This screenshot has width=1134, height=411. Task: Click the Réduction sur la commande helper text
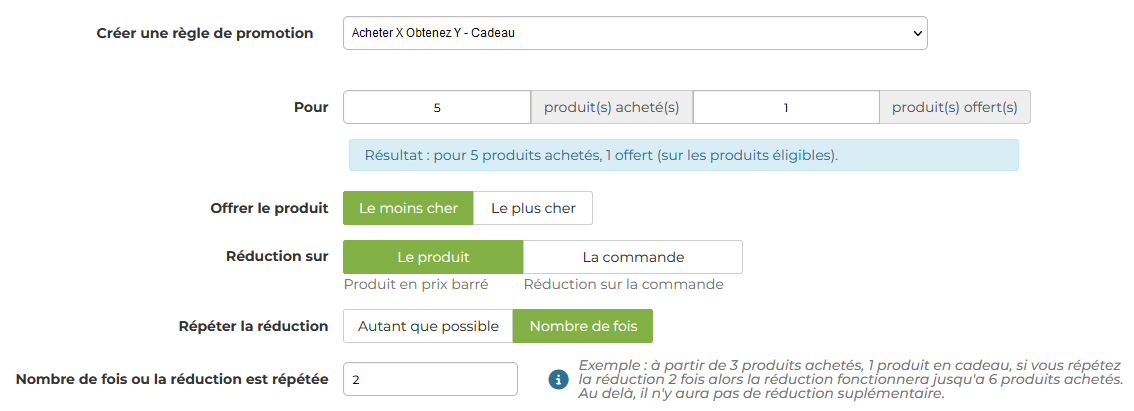[623, 284]
